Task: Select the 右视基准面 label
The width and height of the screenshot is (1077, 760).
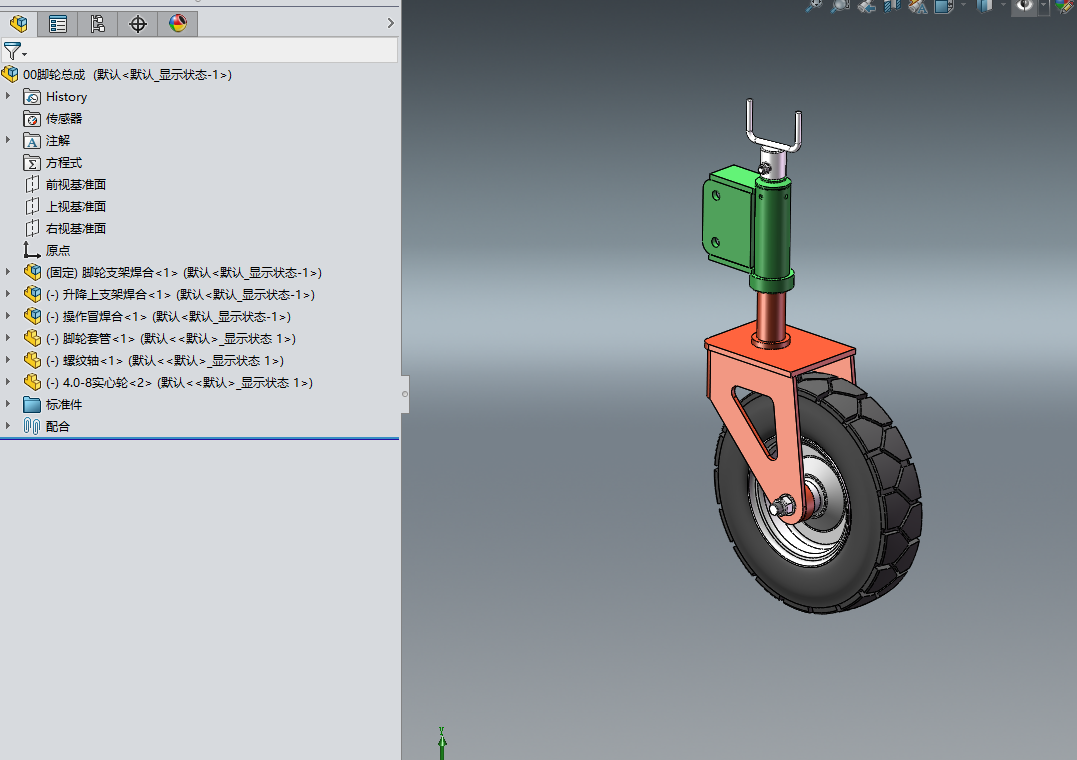Action: click(x=76, y=229)
